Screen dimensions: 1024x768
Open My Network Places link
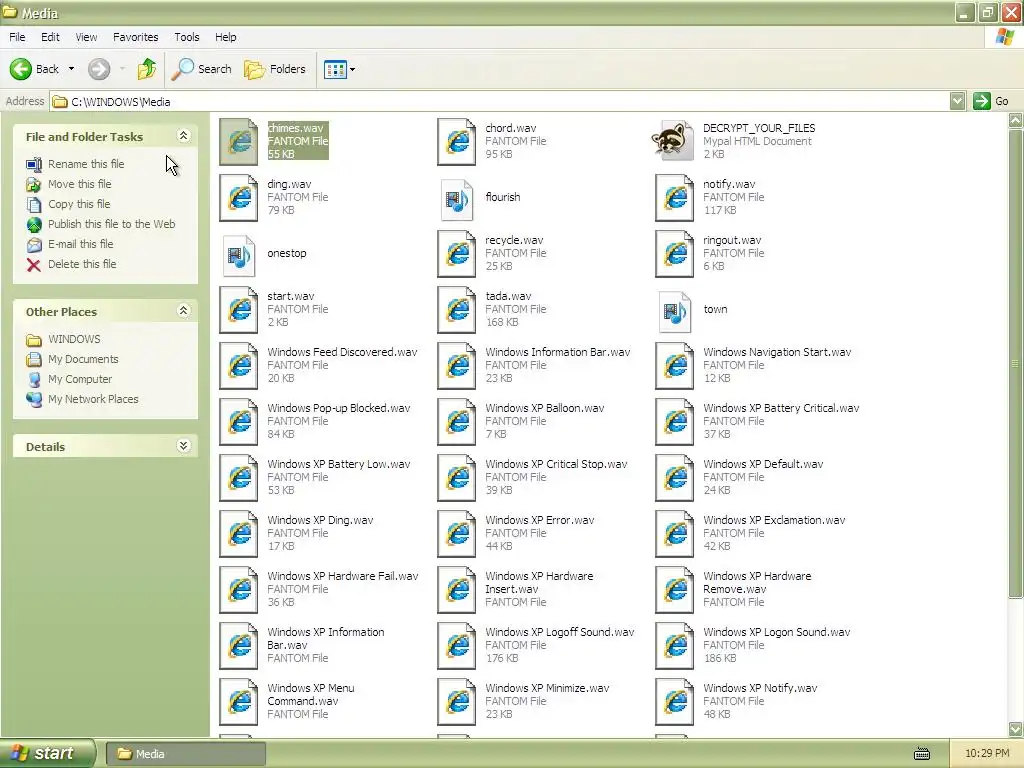tap(93, 399)
